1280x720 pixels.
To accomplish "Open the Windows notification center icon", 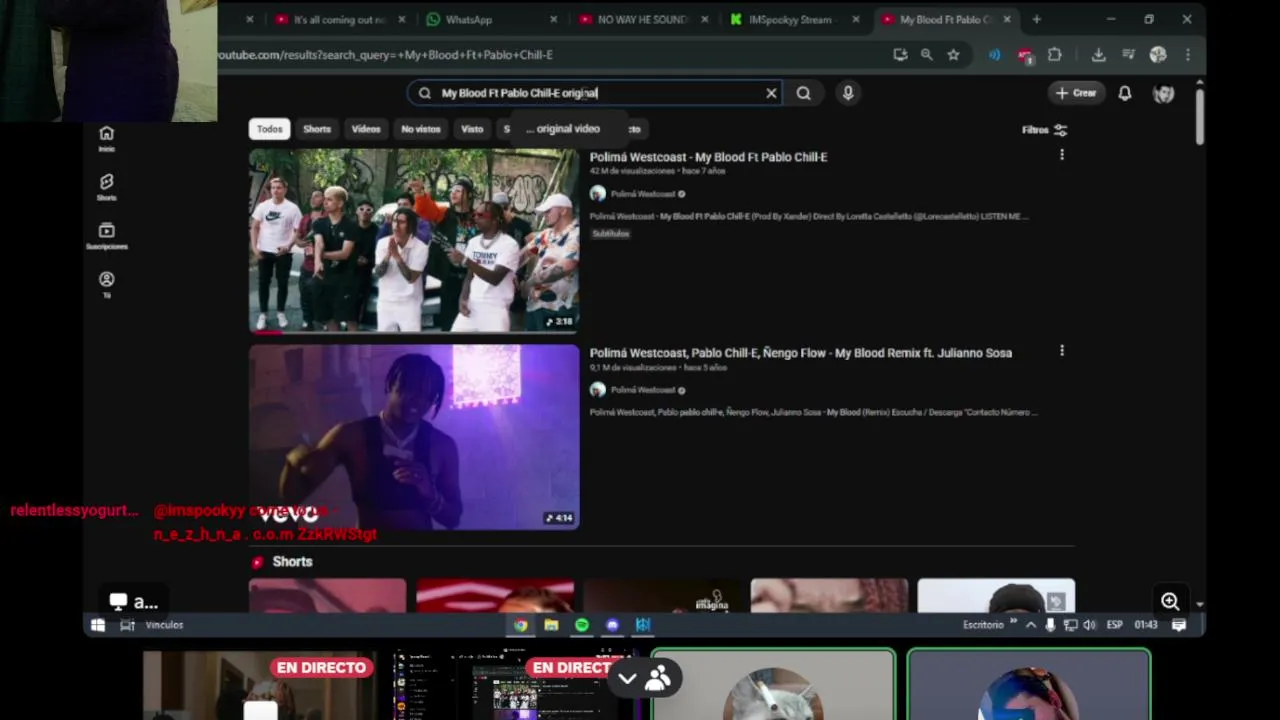I will (x=1179, y=625).
